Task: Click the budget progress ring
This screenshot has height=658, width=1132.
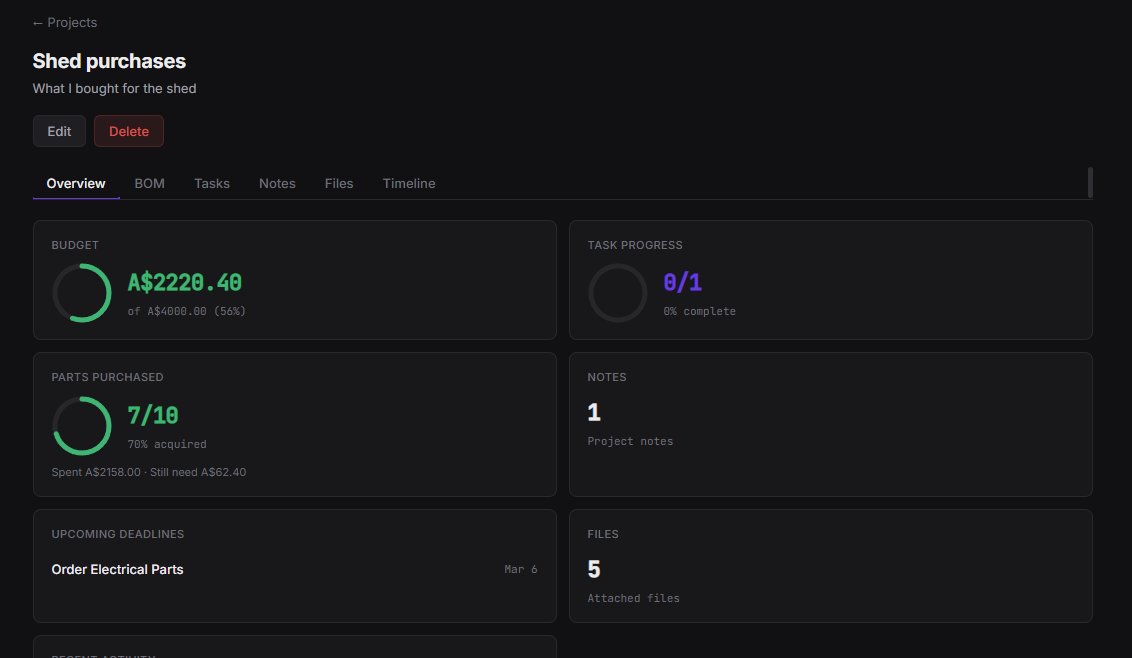Action: click(x=81, y=292)
